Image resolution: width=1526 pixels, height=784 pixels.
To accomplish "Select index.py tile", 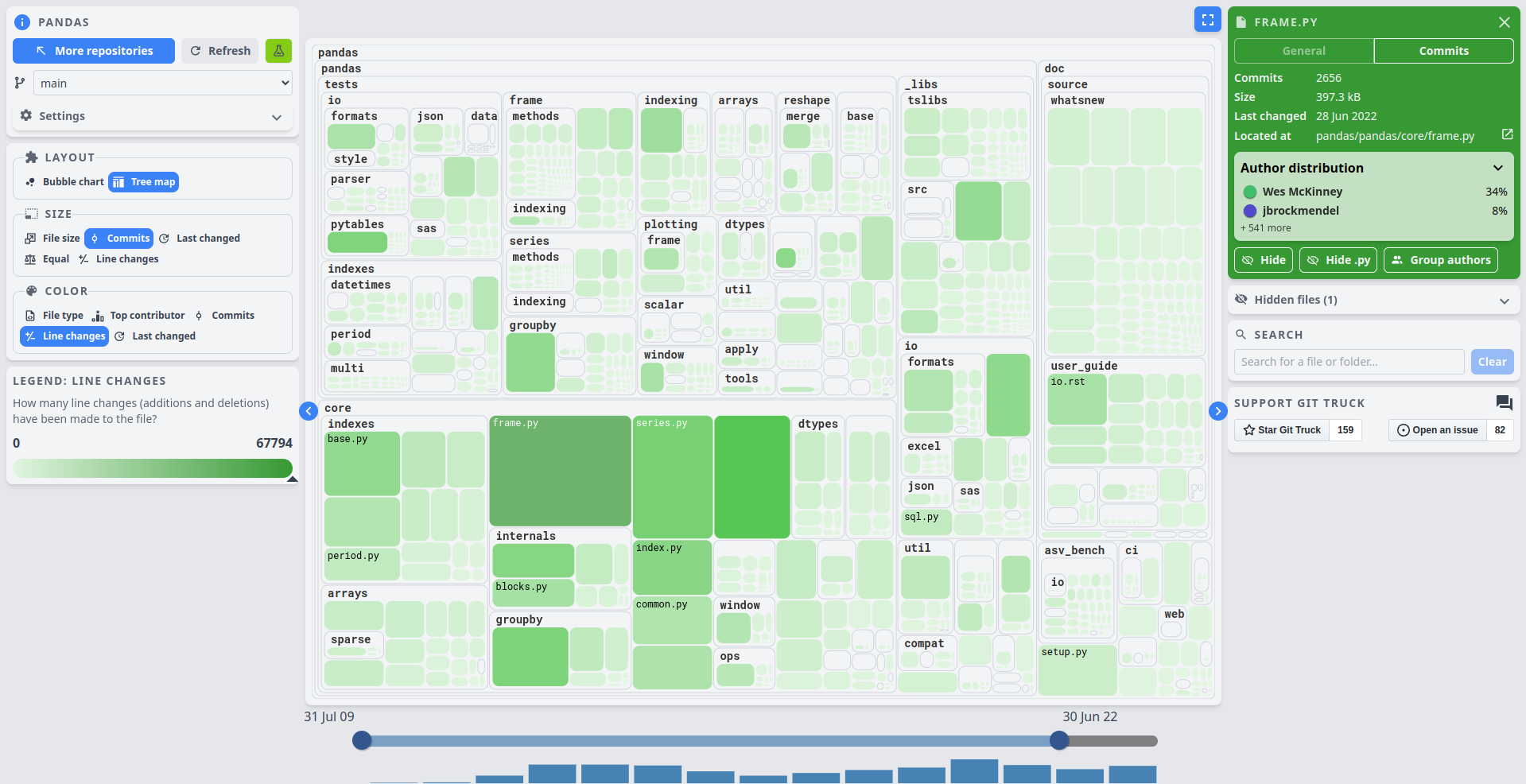I will [x=672, y=567].
